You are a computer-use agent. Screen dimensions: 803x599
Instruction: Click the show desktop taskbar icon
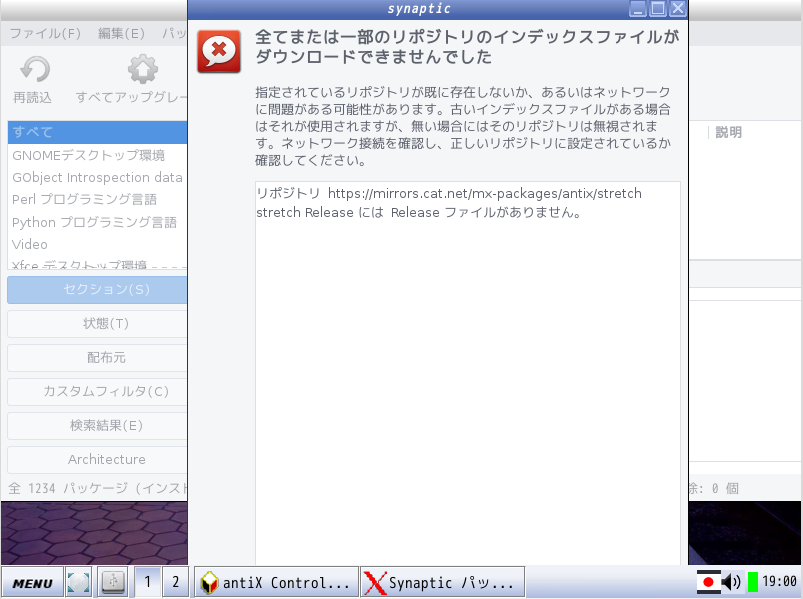pyautogui.click(x=78, y=583)
